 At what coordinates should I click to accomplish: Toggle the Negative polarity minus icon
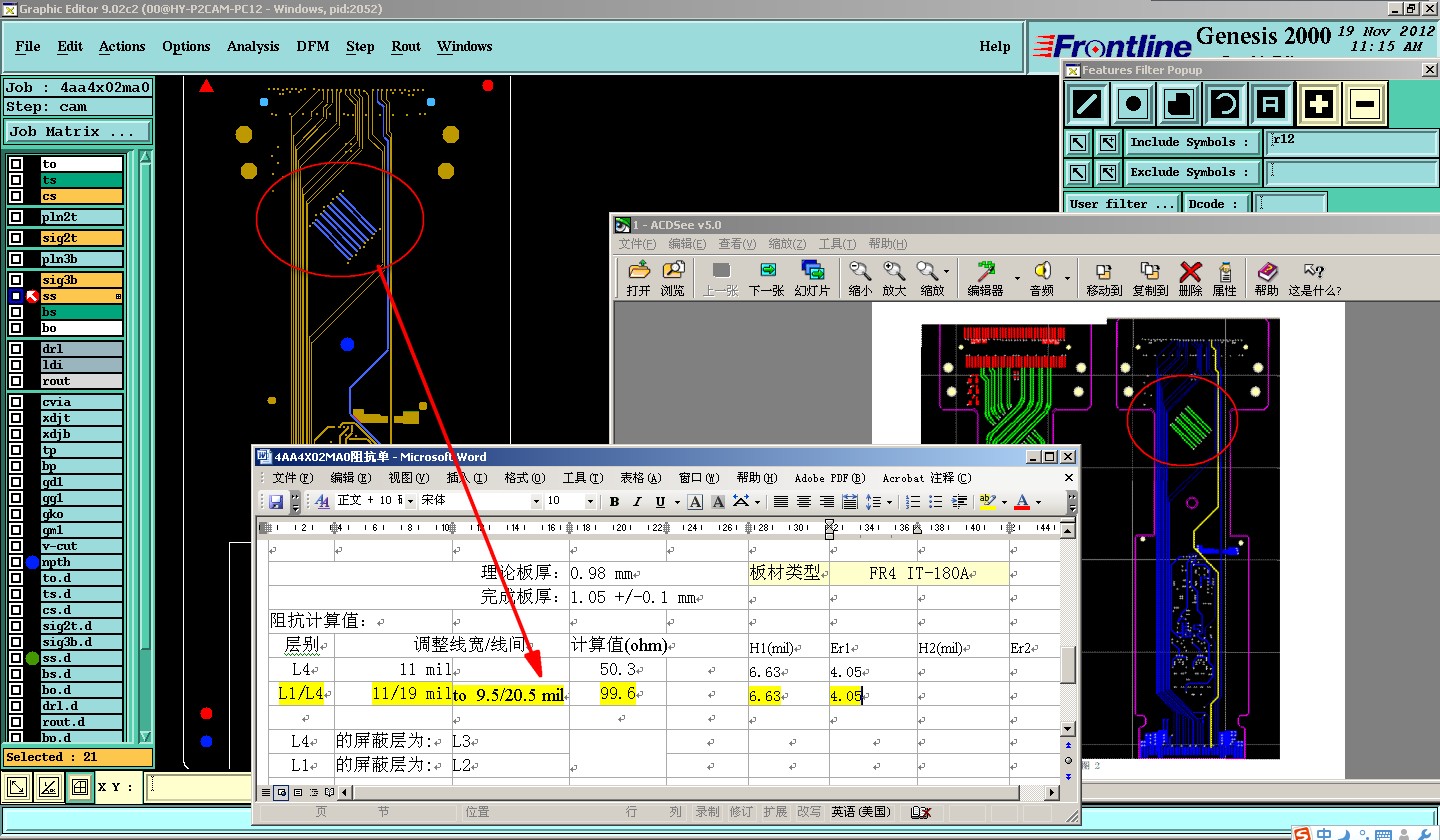coord(1365,103)
